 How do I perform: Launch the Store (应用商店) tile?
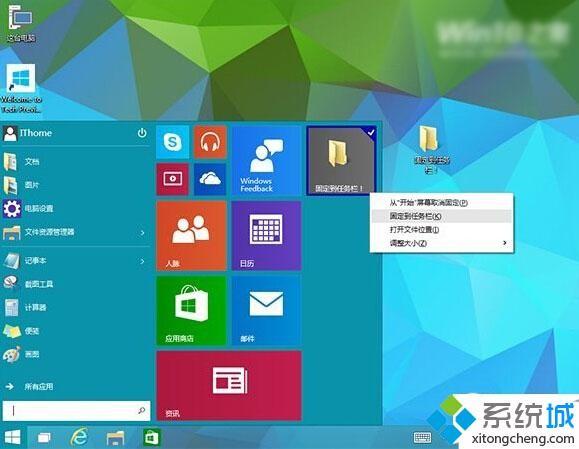coord(191,311)
